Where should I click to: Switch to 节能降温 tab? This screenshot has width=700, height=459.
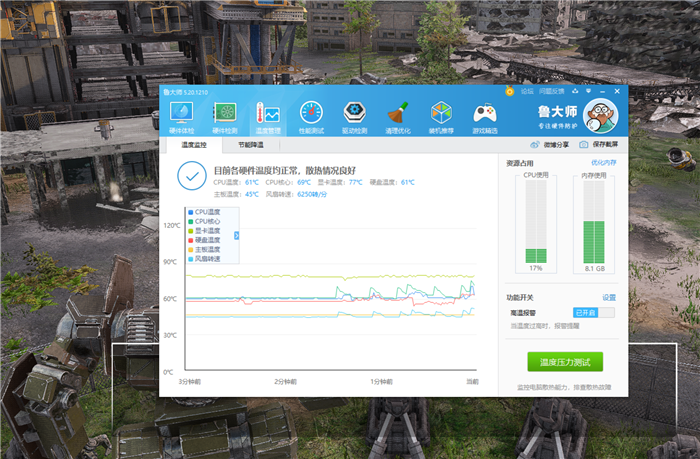pyautogui.click(x=251, y=145)
